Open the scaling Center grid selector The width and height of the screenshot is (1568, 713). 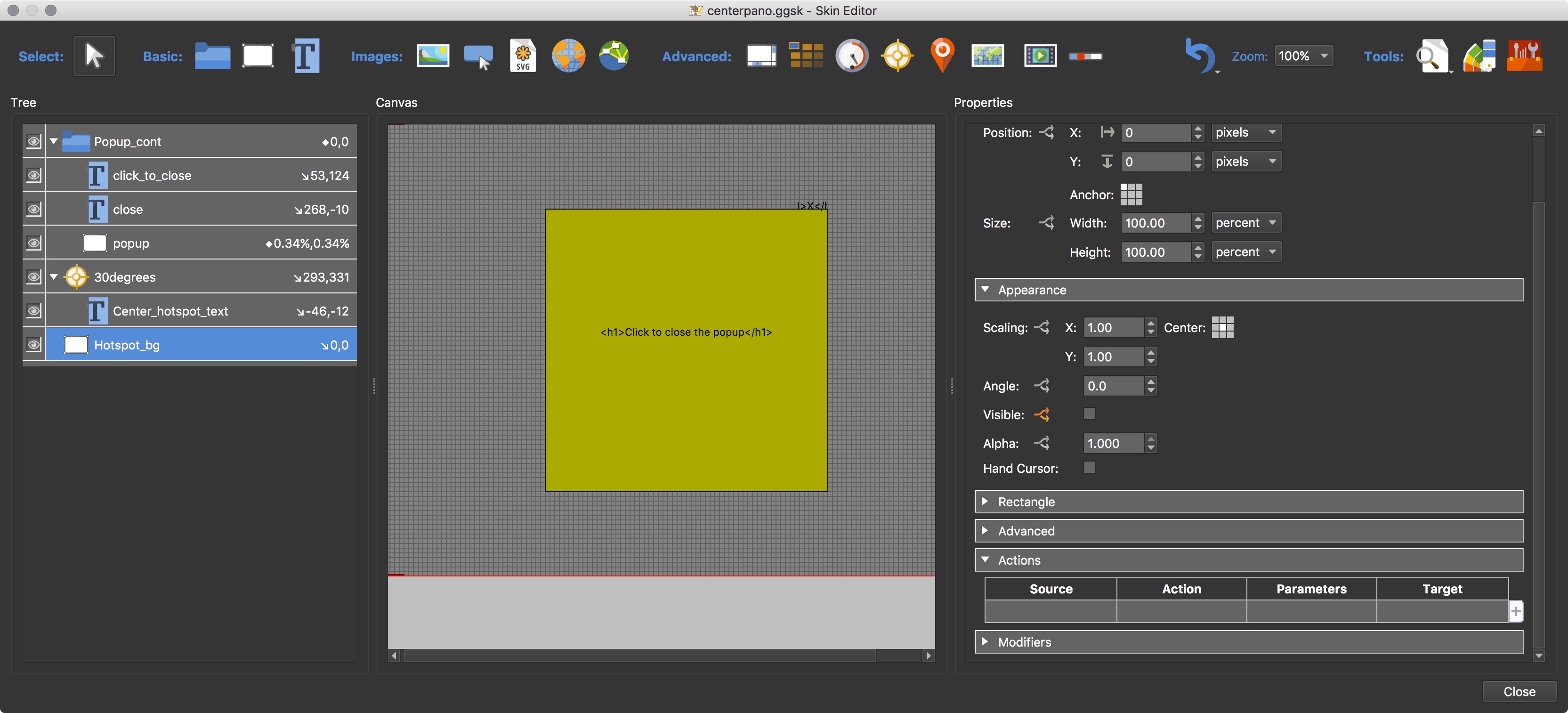(1222, 328)
